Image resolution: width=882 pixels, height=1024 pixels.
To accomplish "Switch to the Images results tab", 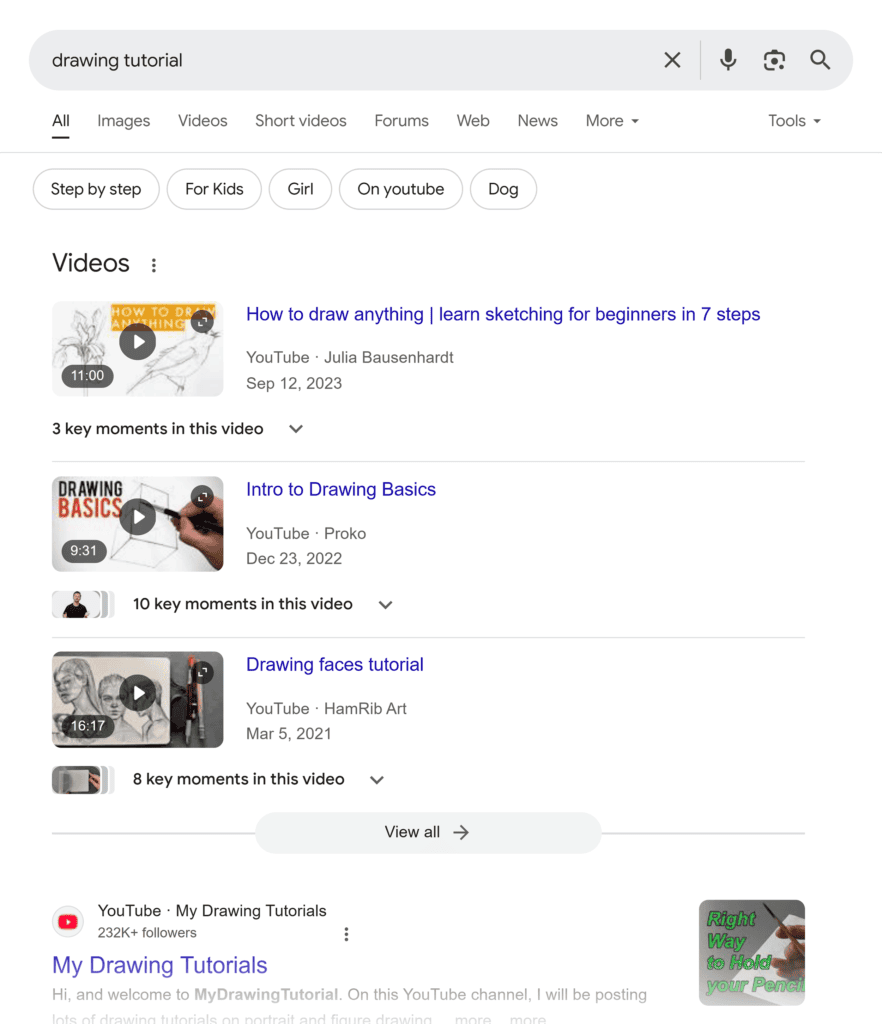I will pyautogui.click(x=123, y=121).
